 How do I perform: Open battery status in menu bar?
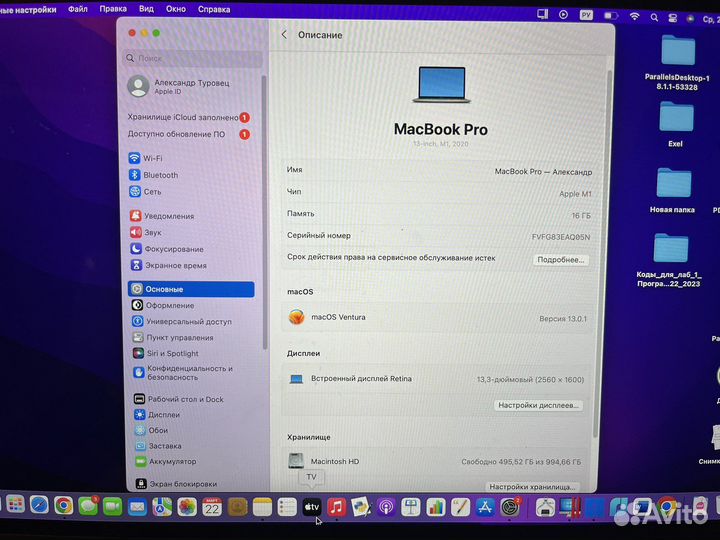(610, 16)
